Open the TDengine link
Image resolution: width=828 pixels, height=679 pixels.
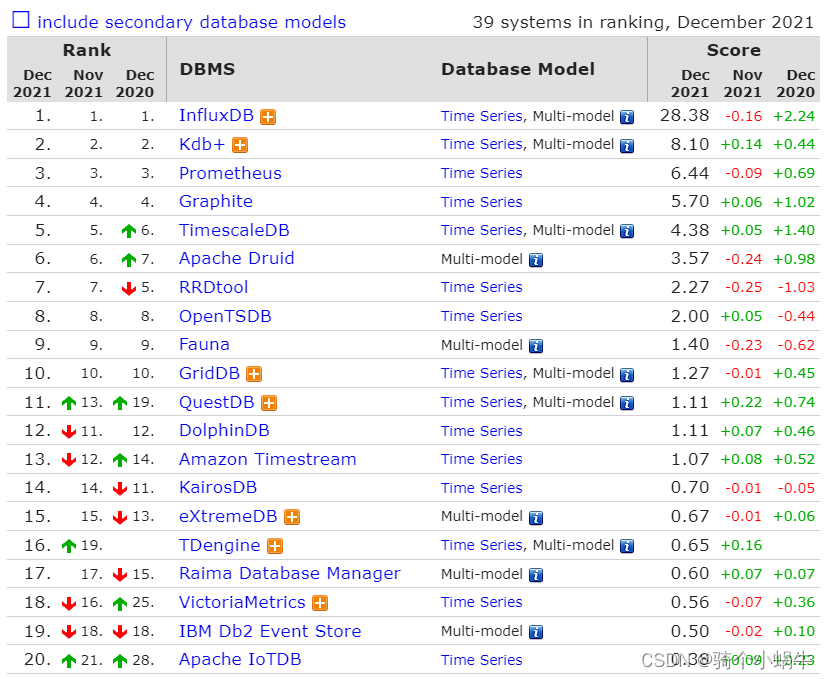(220, 545)
